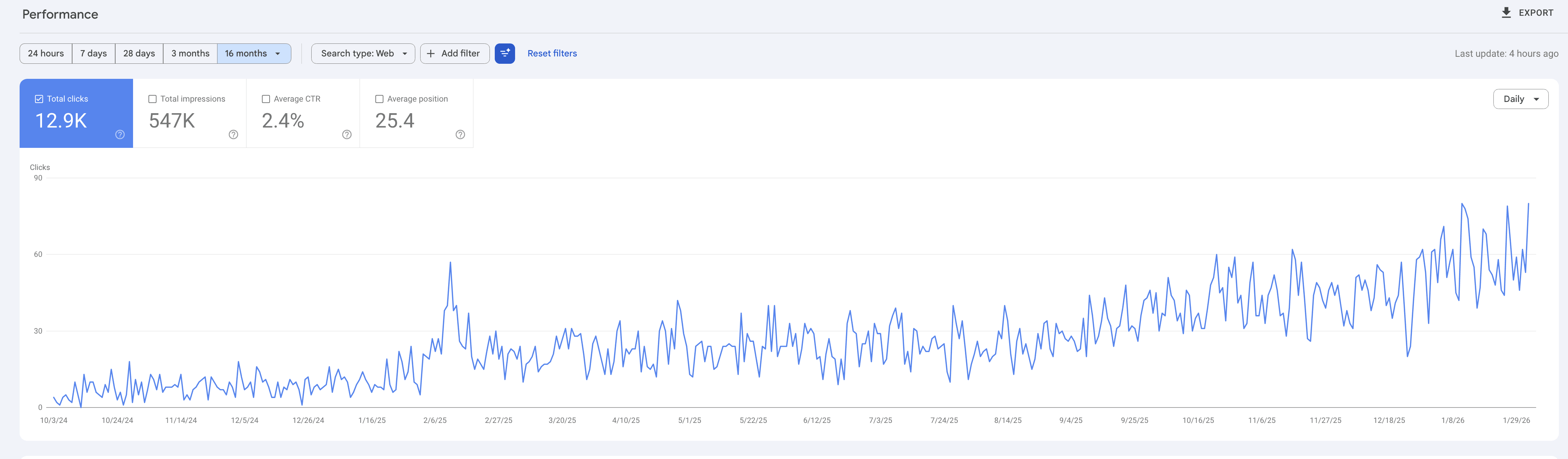The width and height of the screenshot is (1568, 459).
Task: Enable the Total impressions checkbox
Action: click(x=153, y=99)
